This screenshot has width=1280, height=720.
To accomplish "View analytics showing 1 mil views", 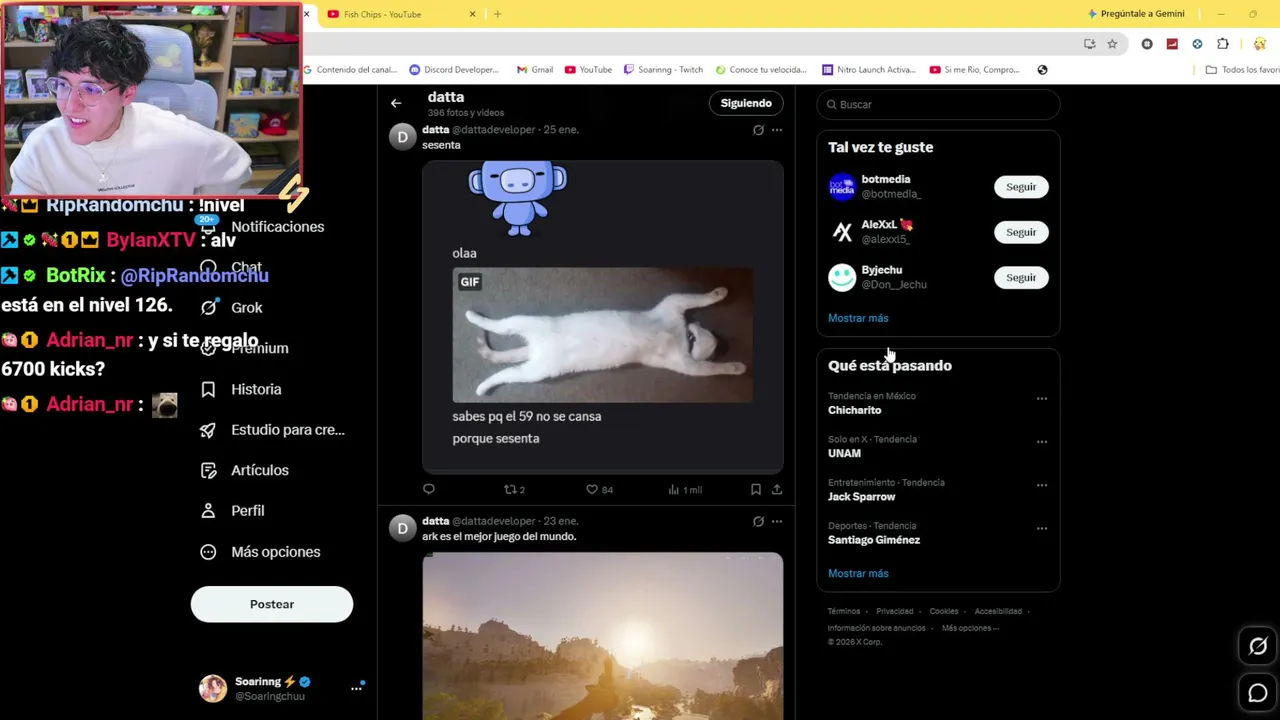I will pyautogui.click(x=685, y=489).
